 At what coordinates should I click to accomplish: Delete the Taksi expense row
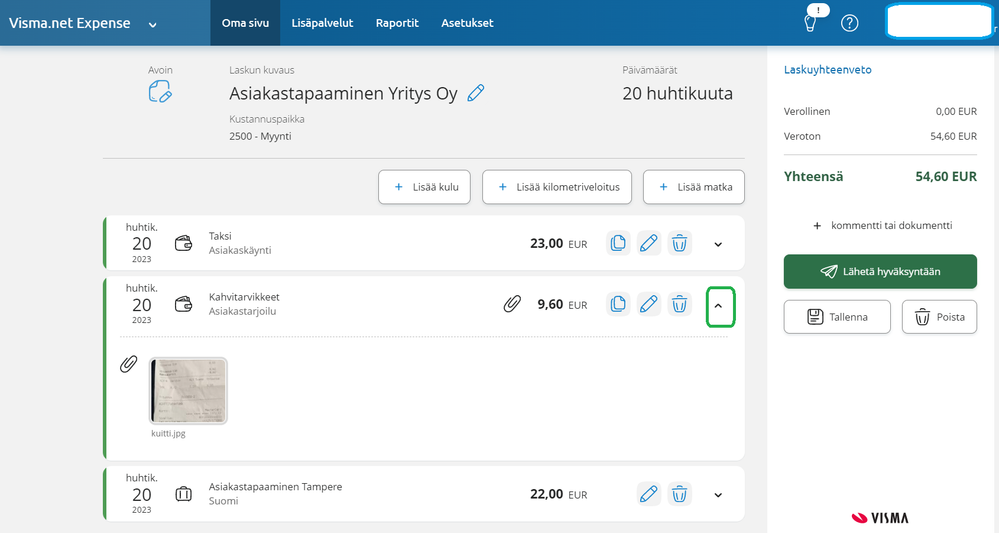click(x=679, y=243)
